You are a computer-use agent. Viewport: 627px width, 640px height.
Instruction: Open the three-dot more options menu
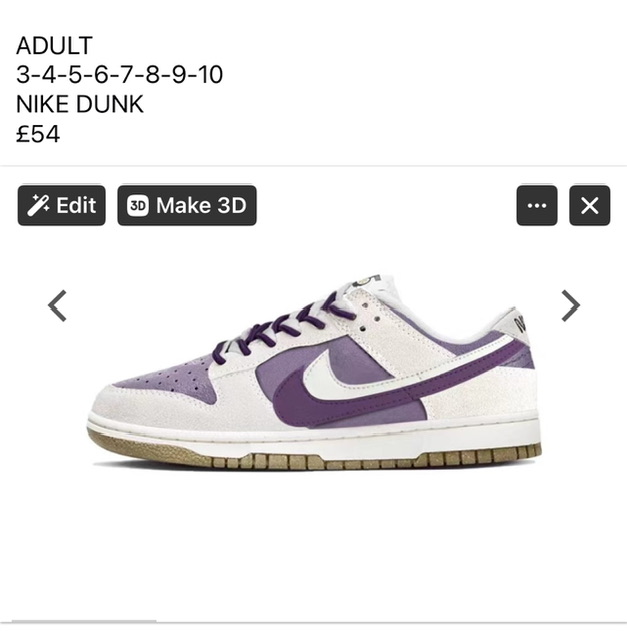(x=537, y=205)
